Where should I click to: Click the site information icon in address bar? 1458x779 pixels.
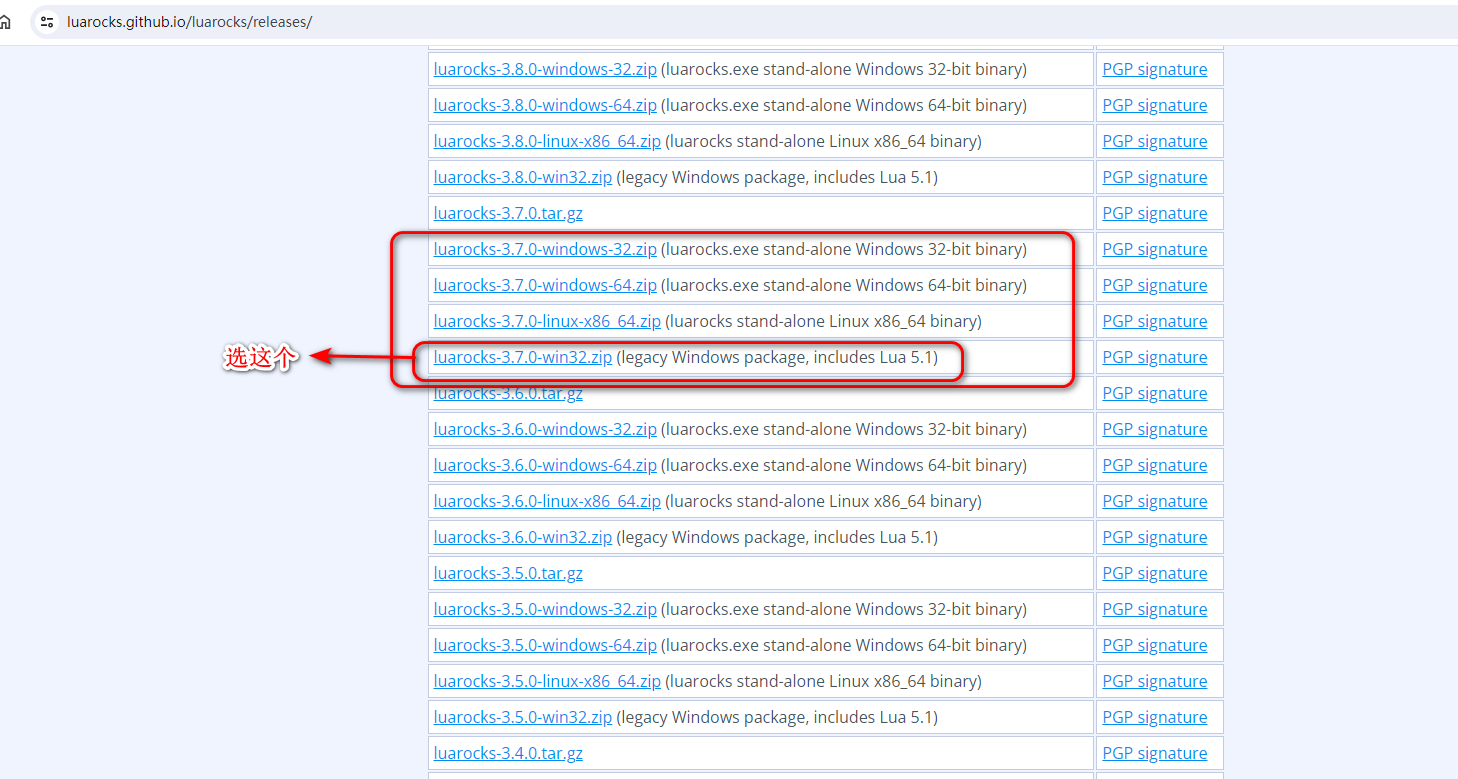tap(47, 22)
